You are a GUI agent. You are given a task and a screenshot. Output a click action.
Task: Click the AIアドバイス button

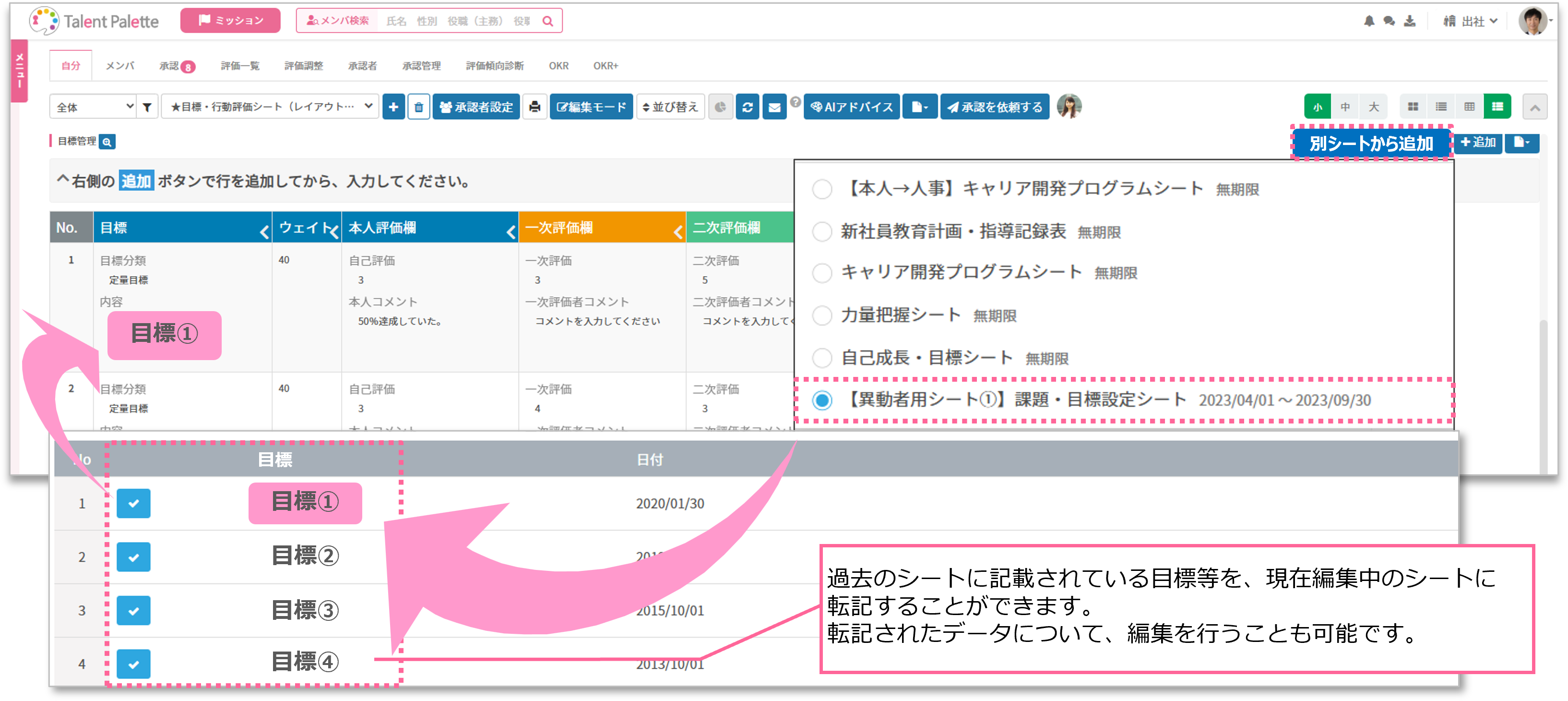point(851,107)
